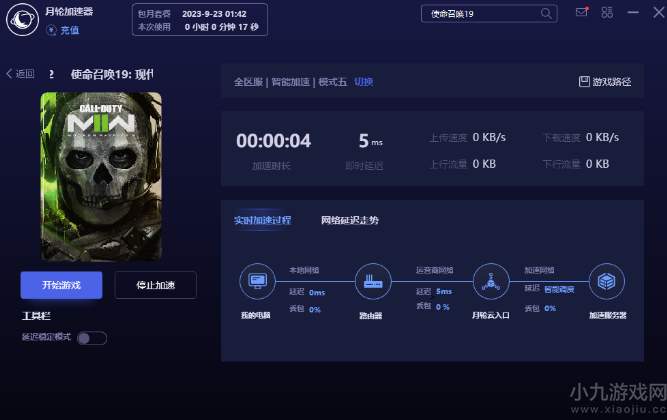Click the 下载速度 0 KB/s value

pyautogui.click(x=602, y=137)
